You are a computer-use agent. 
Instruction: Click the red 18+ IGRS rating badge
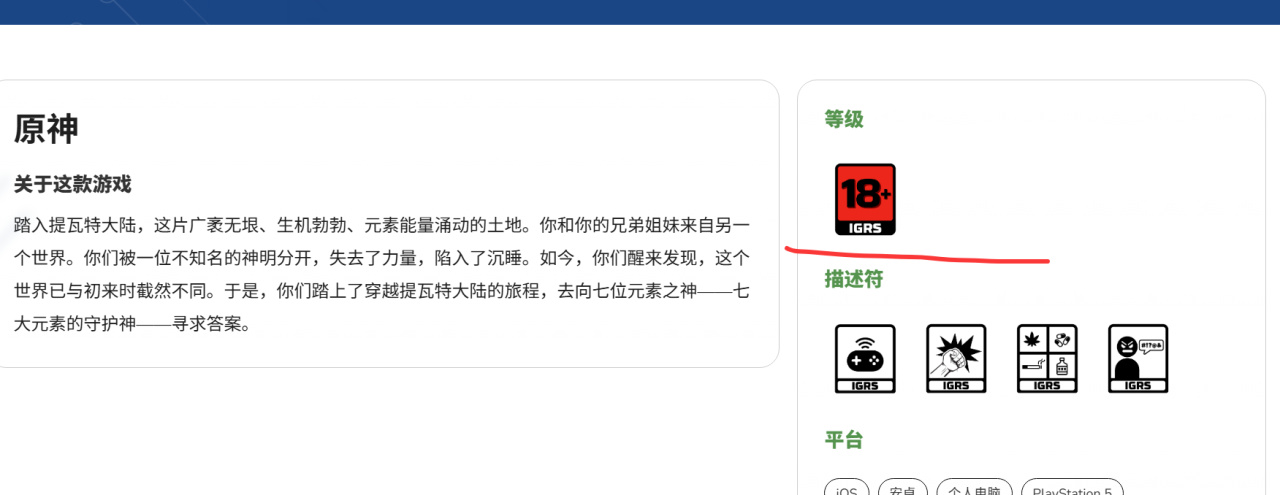point(865,200)
